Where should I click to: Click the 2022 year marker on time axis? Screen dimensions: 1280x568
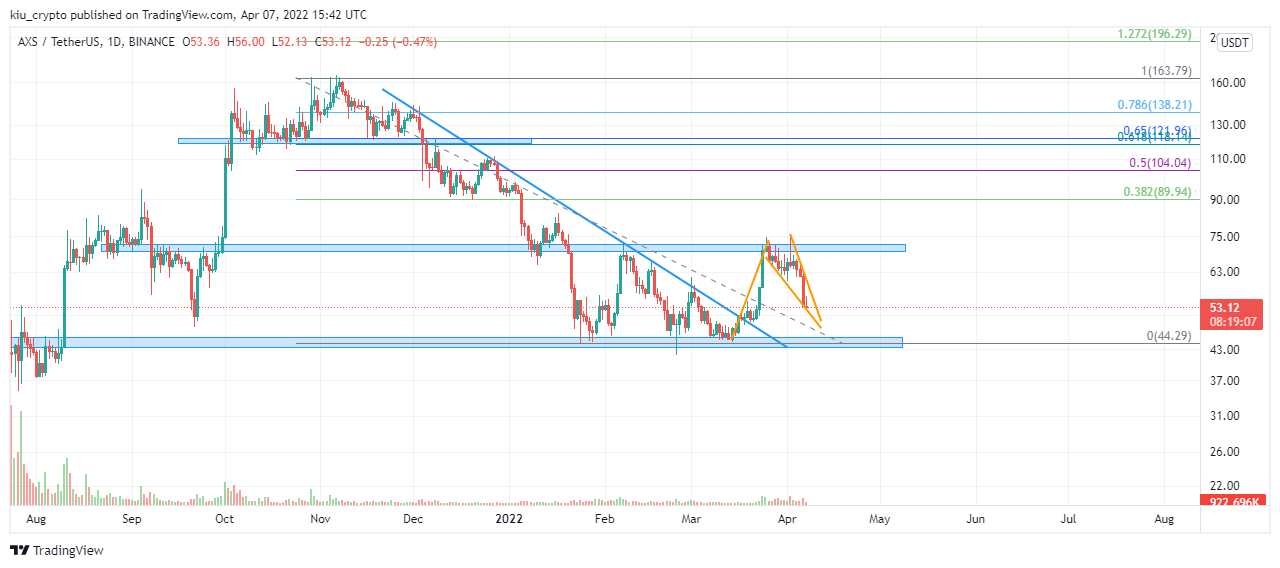[x=509, y=520]
